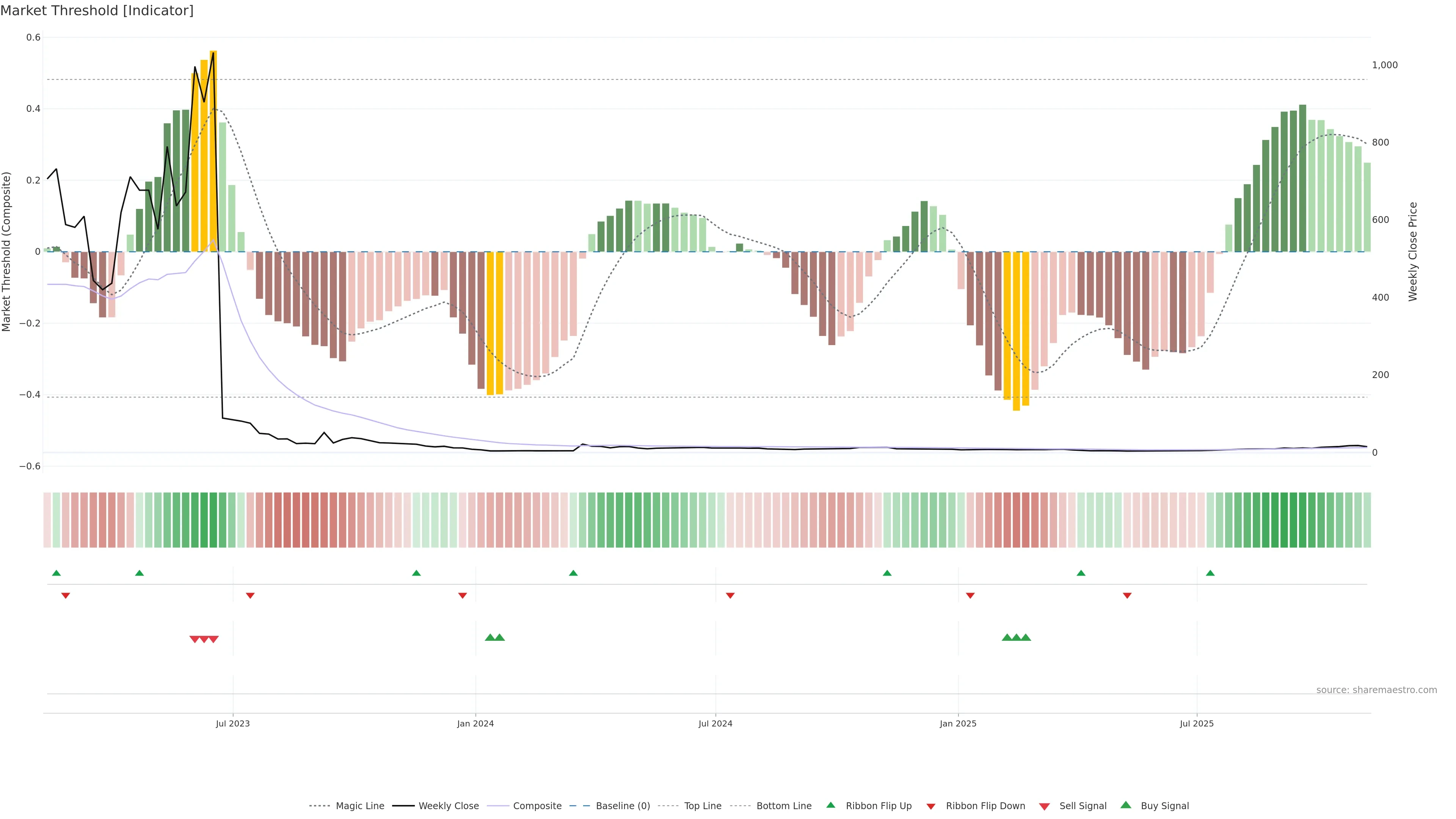Click the Top Line legend label
The image size is (1456, 819).
(703, 806)
